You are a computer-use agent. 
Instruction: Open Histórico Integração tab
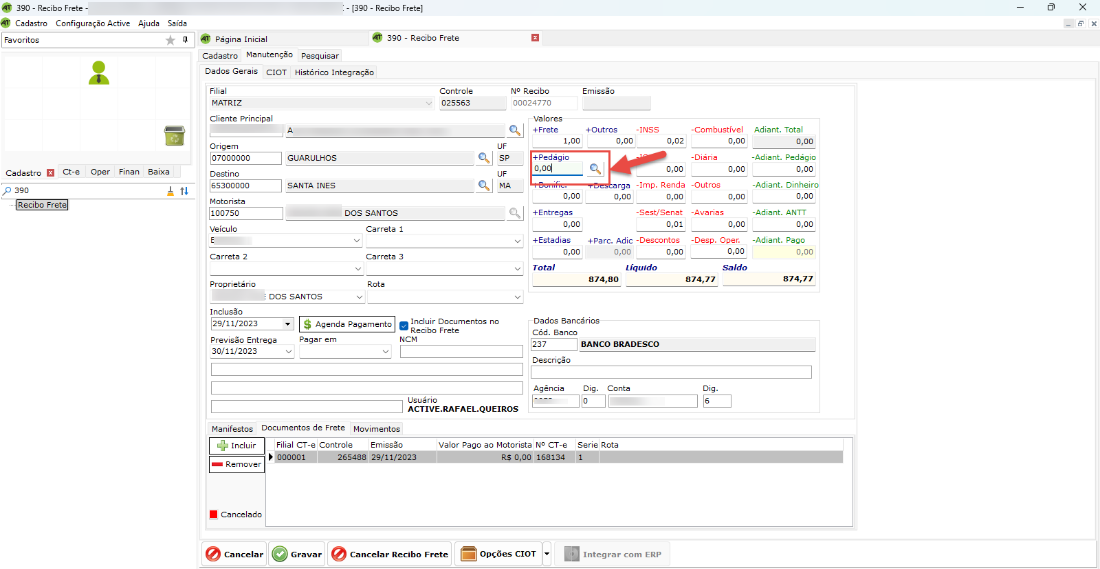(x=334, y=72)
